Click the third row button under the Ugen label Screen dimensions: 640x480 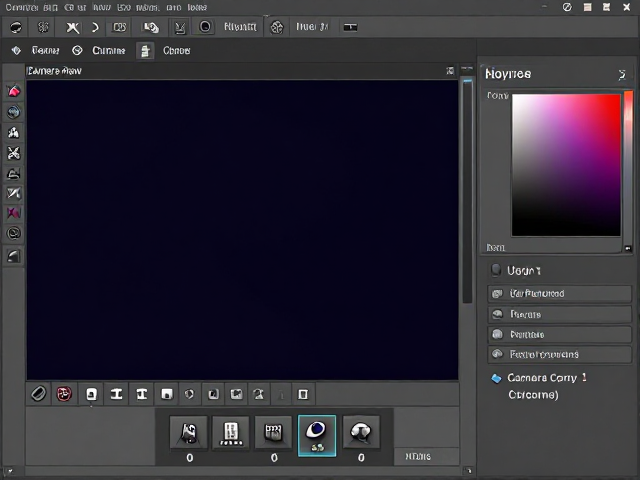pos(560,334)
